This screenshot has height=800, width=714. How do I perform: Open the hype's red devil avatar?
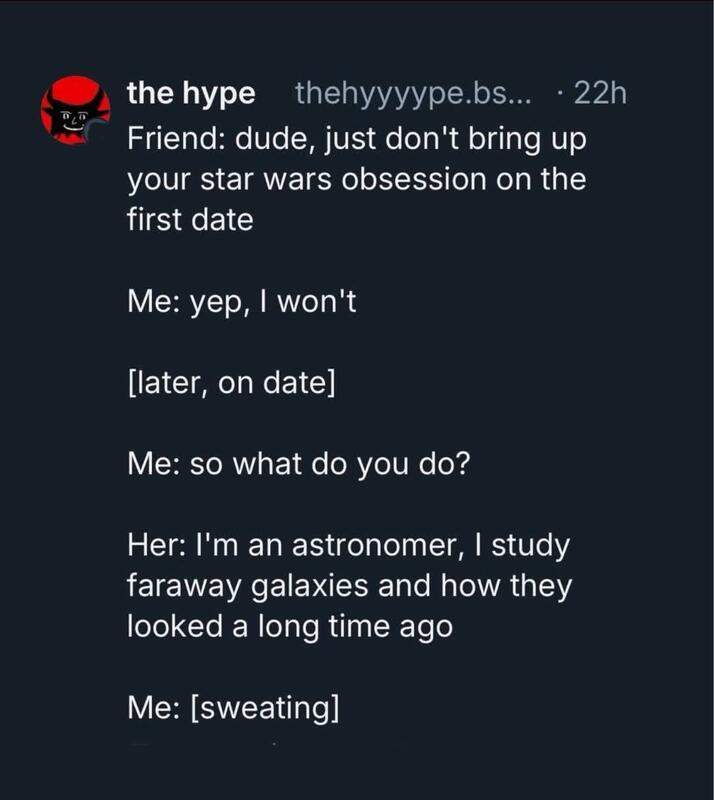click(x=76, y=110)
